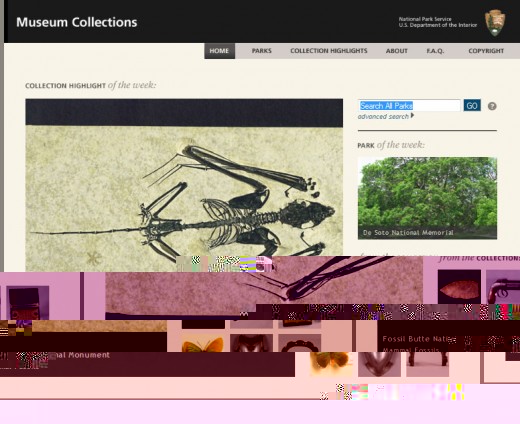This screenshot has height=424, width=520.
Task: Click the search help question mark icon
Action: [492, 106]
